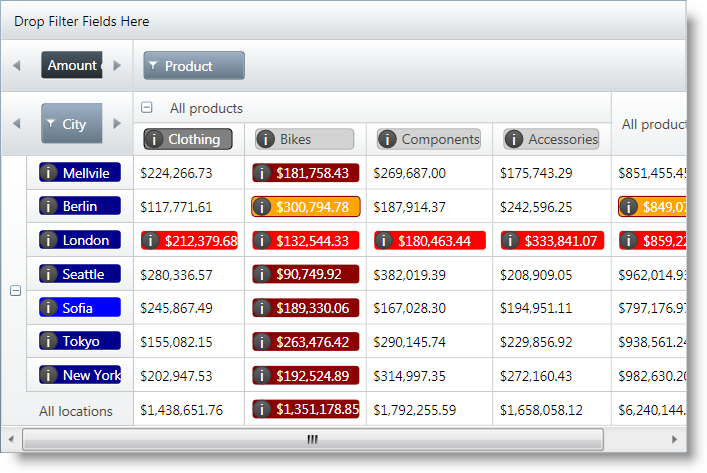Click the info icon beside Bikes header

click(266, 139)
